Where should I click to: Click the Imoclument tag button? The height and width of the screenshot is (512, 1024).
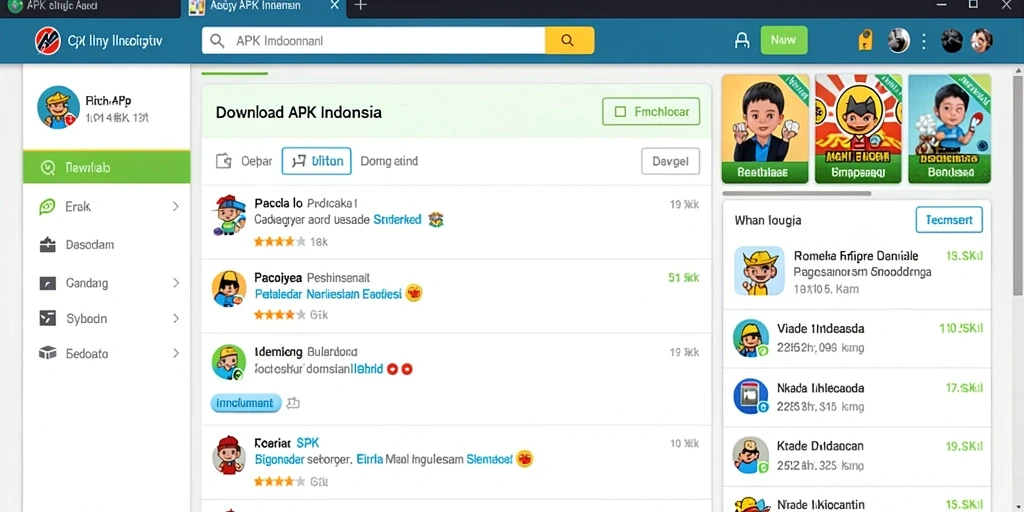pos(246,403)
